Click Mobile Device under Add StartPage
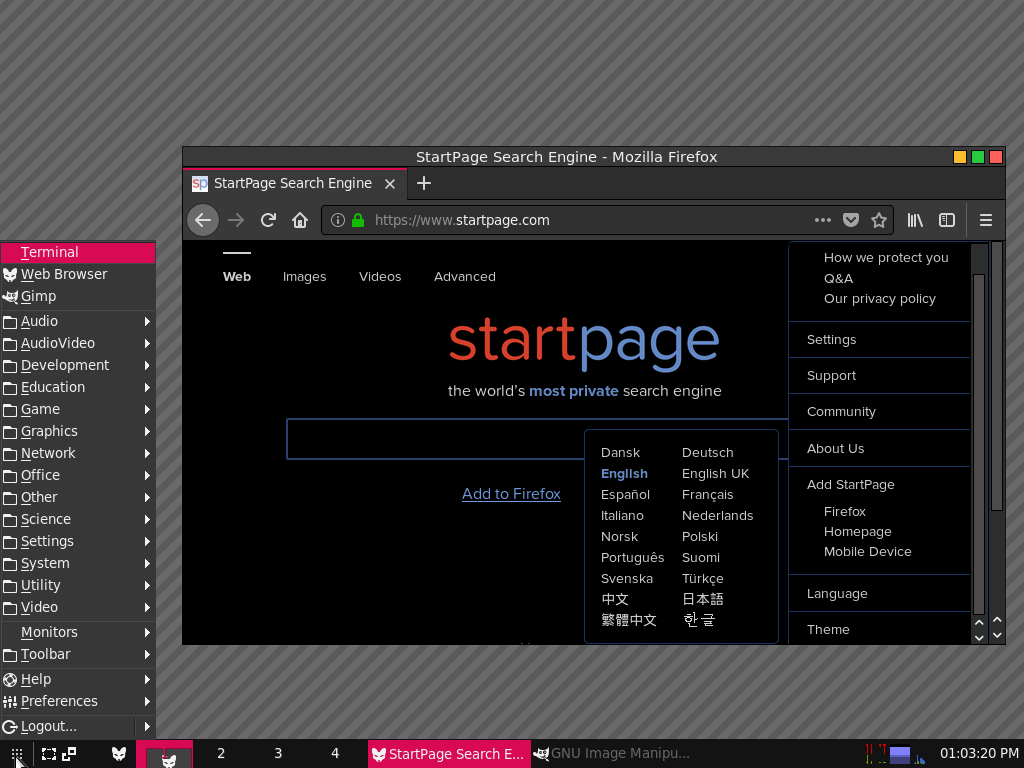Image resolution: width=1024 pixels, height=768 pixels. (867, 552)
